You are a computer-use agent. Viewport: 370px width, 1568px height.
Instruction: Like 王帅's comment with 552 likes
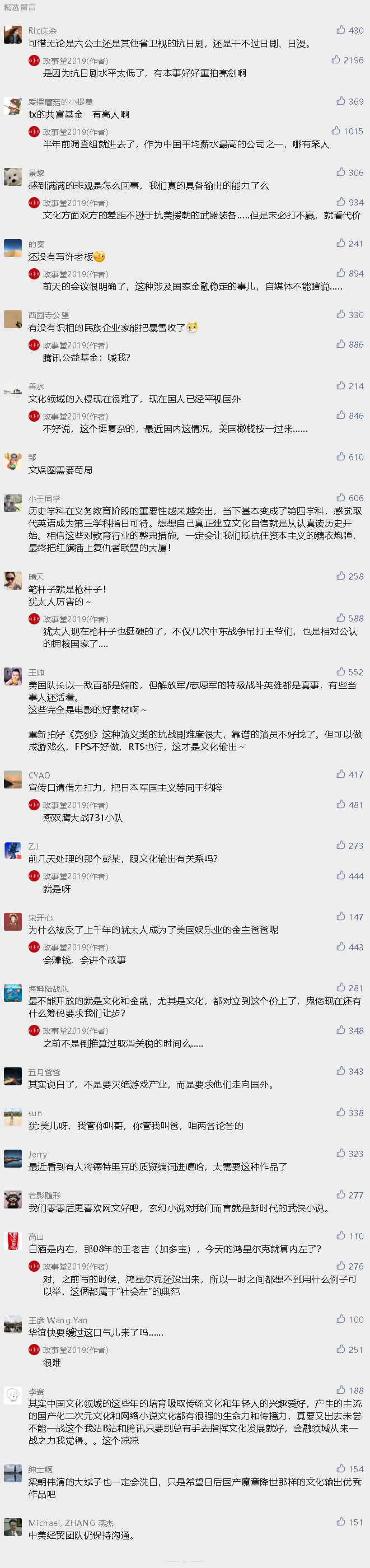(350, 672)
